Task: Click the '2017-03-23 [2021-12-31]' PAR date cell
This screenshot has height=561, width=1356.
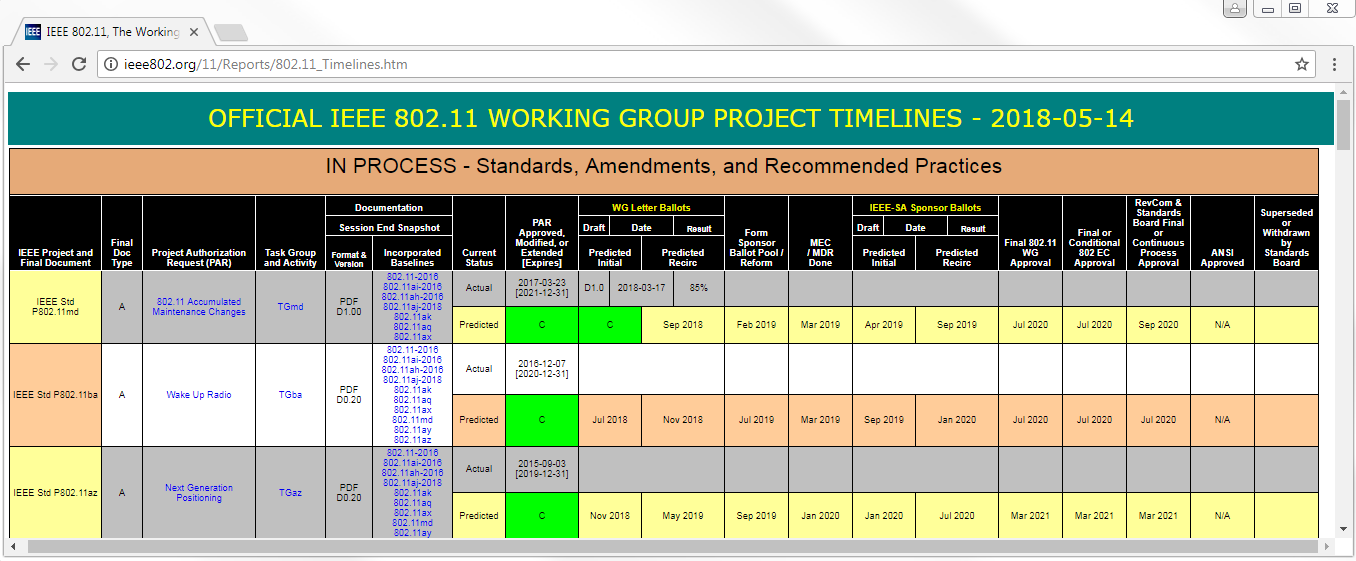Action: (x=542, y=288)
